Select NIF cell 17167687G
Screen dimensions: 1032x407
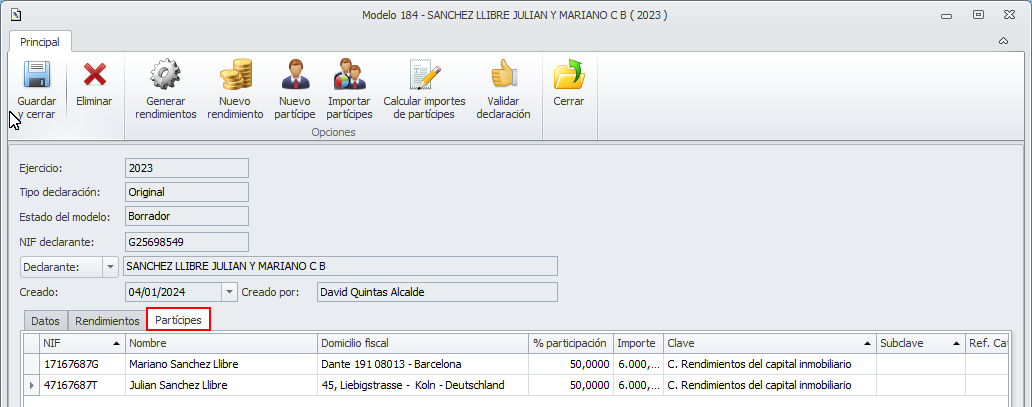coord(82,364)
